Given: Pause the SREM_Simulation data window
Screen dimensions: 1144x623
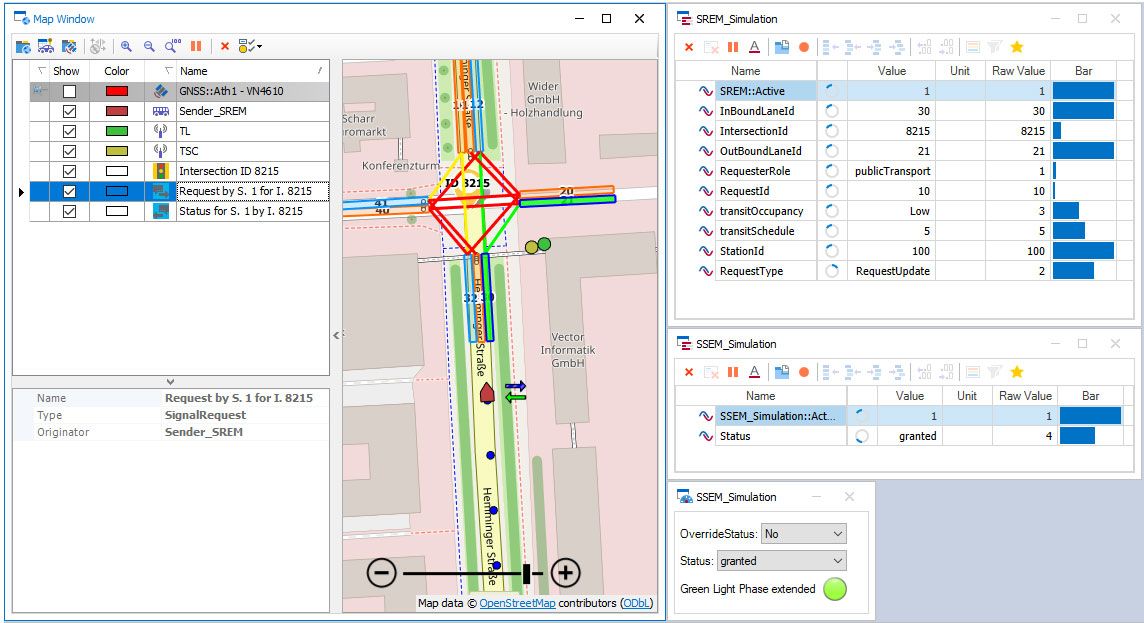Looking at the screenshot, I should tap(733, 47).
